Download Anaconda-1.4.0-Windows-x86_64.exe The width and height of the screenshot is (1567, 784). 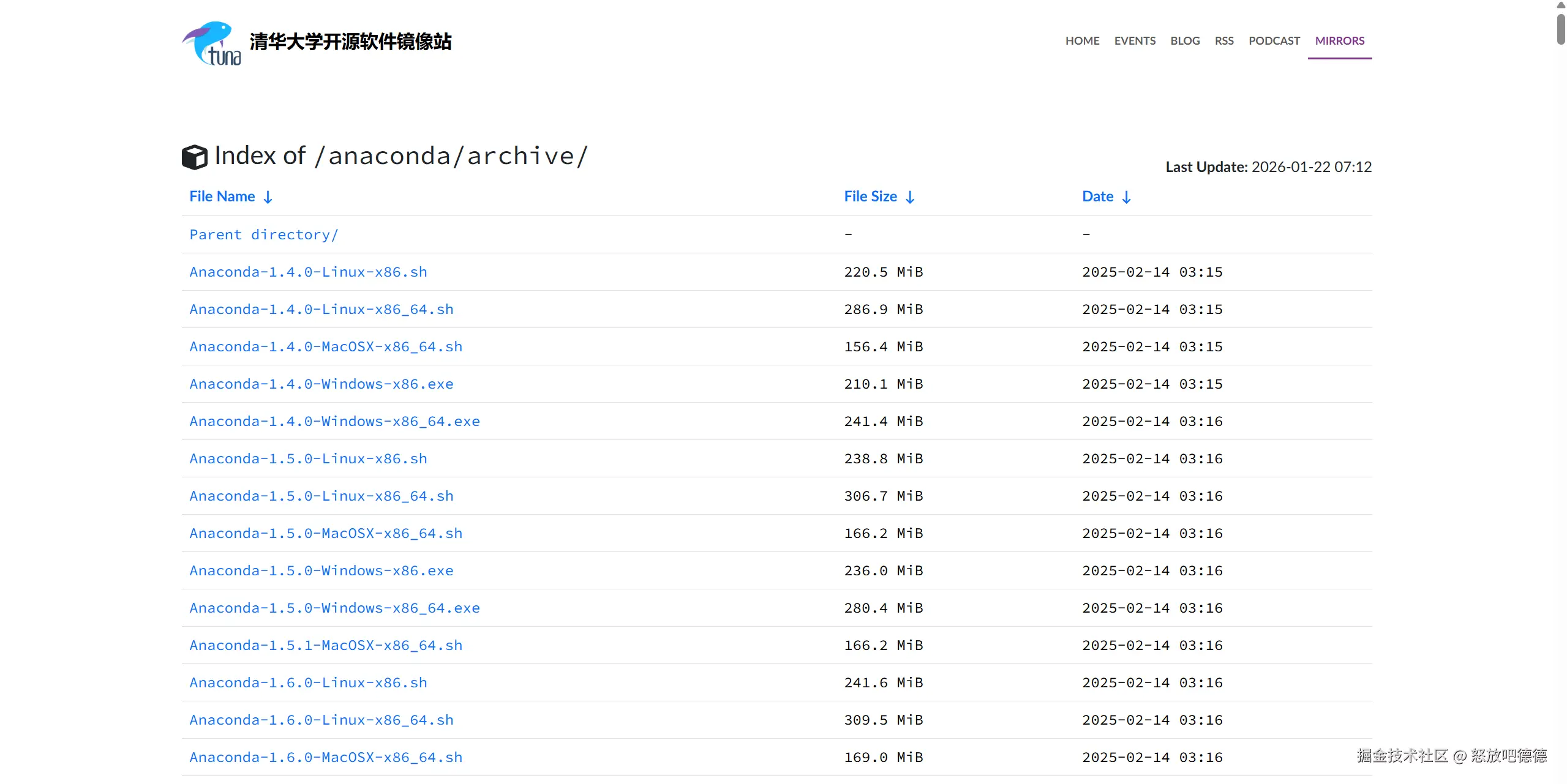pyautogui.click(x=334, y=422)
